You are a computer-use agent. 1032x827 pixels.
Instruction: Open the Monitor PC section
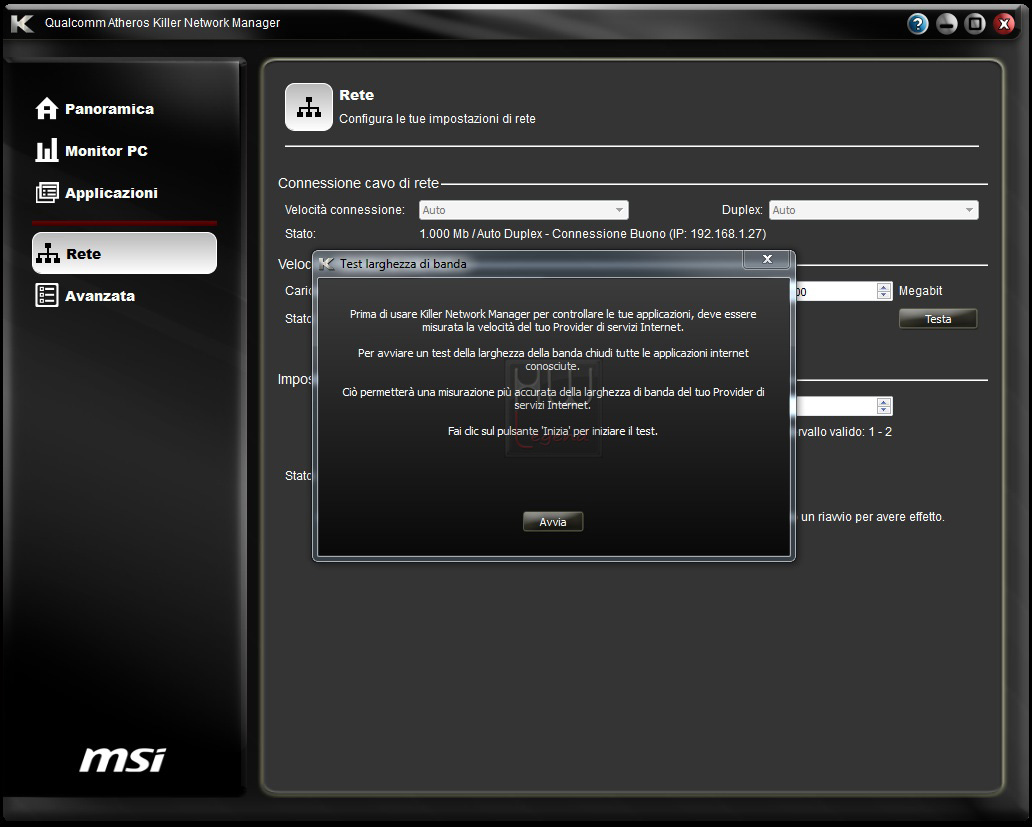(x=91, y=151)
